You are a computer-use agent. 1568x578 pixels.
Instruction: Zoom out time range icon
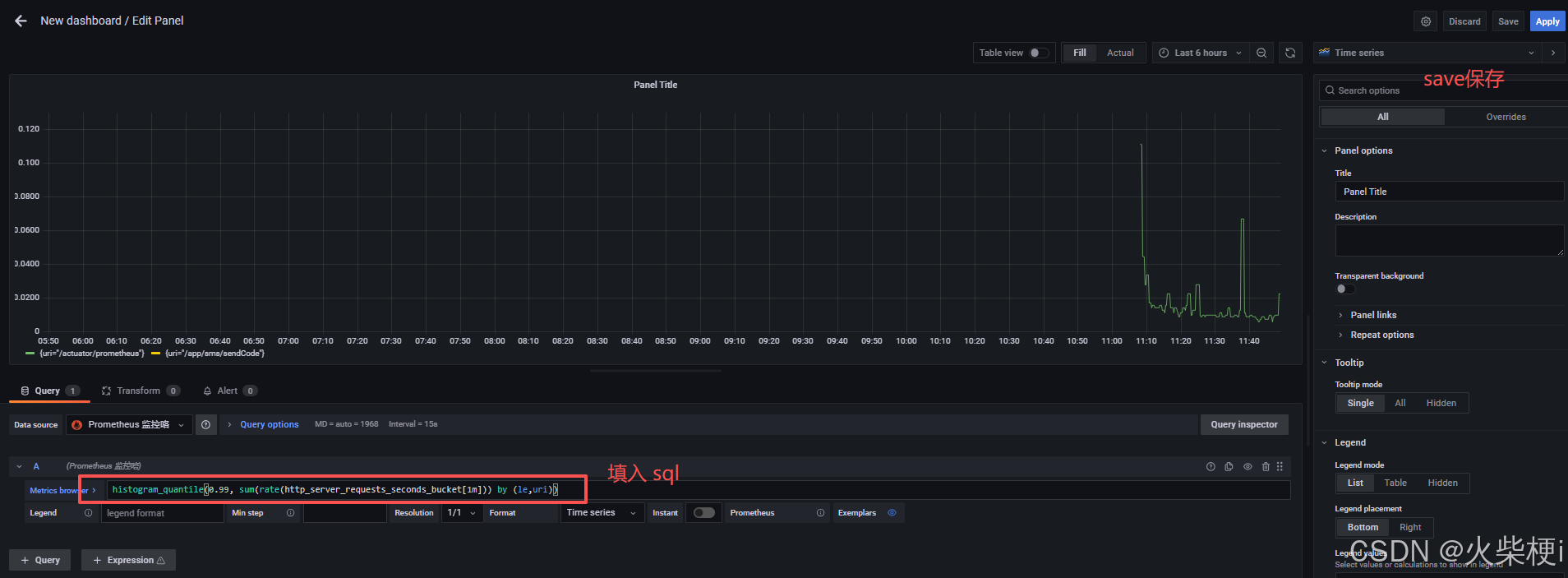(1261, 53)
